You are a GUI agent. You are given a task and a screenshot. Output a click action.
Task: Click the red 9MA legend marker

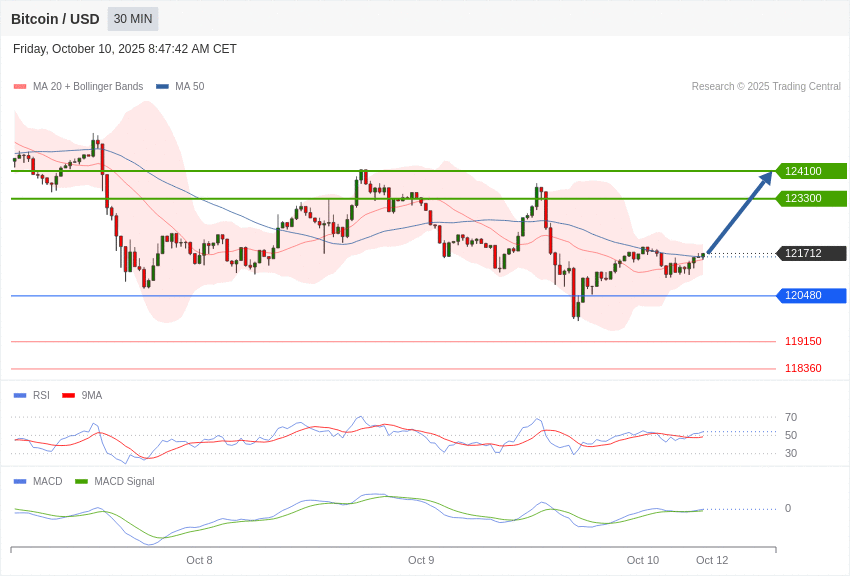tap(68, 396)
